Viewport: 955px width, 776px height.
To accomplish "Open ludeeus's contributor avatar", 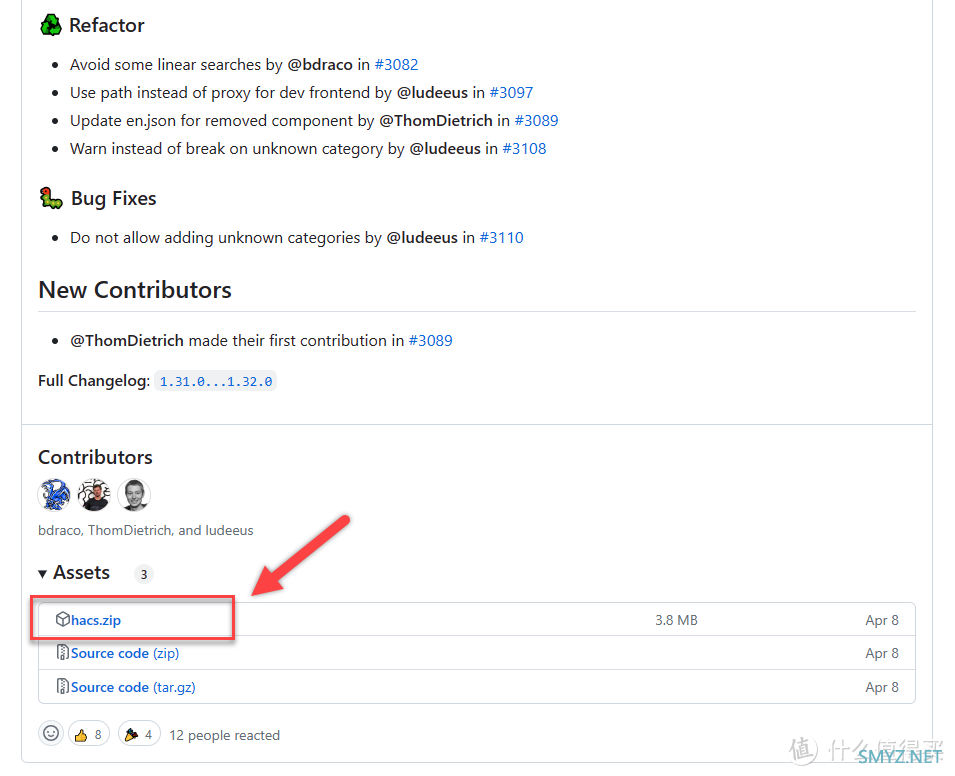I will click(x=134, y=495).
